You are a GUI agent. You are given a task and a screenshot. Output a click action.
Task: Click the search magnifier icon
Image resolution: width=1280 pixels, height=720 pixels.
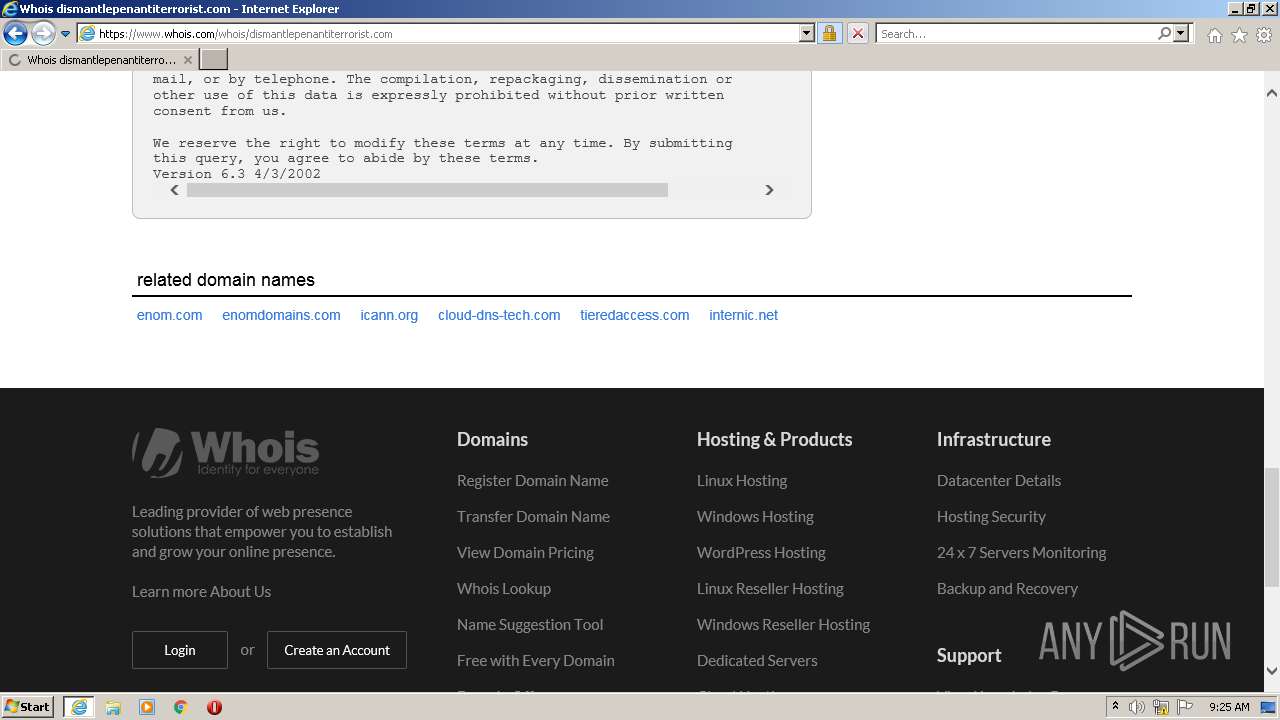click(x=1164, y=34)
